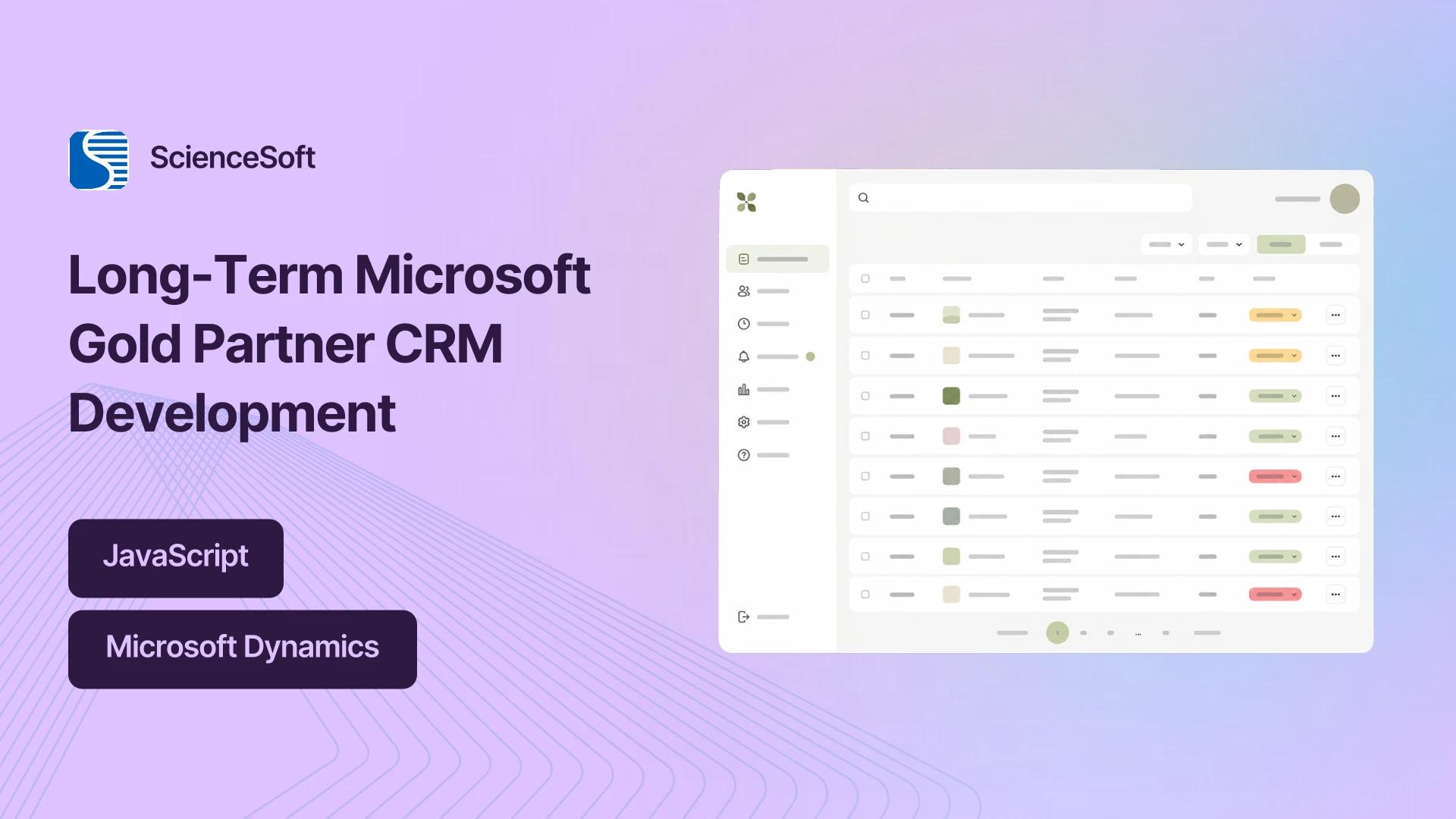The height and width of the screenshot is (819, 1456).
Task: Click the logout icon at sidebar bottom
Action: click(x=744, y=617)
